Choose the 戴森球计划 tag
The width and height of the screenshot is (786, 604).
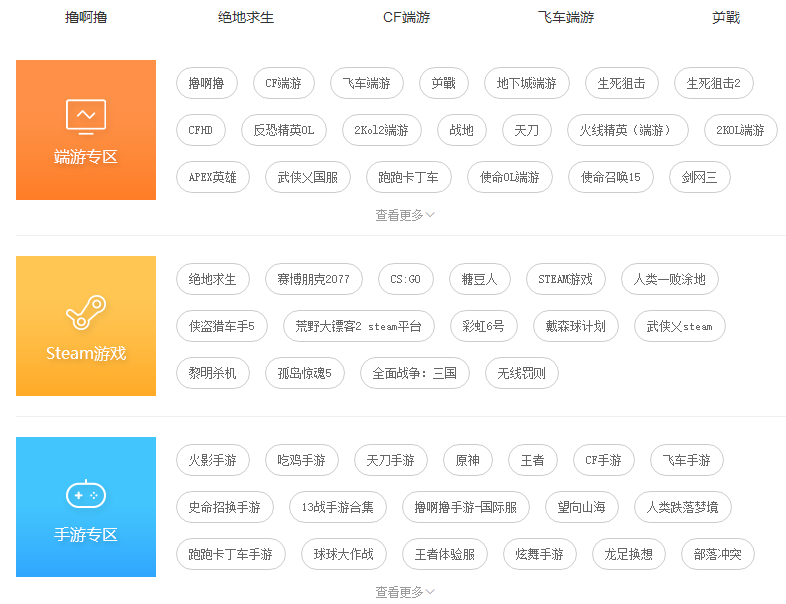coord(575,326)
